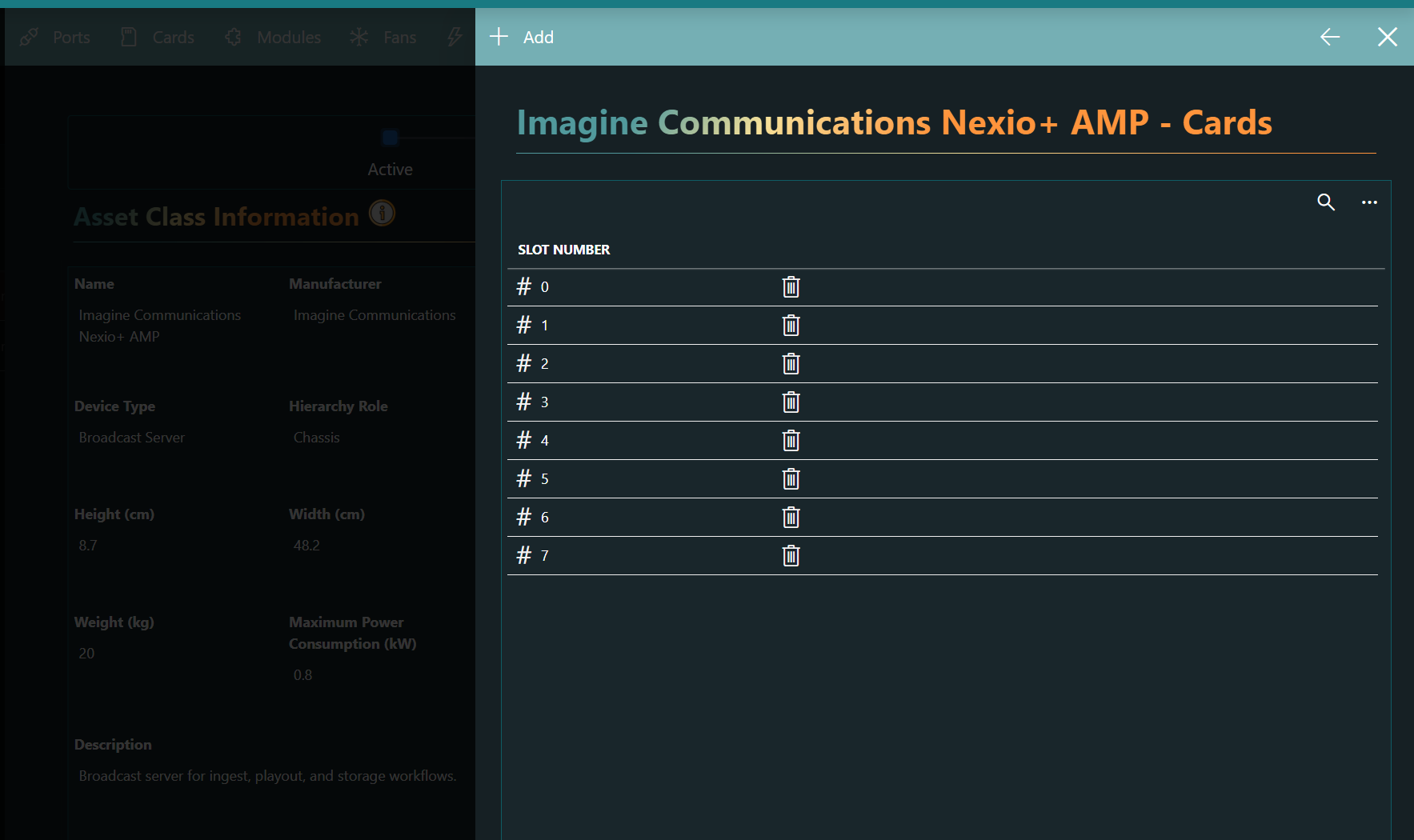The width and height of the screenshot is (1414, 840).
Task: Delete the card in slot 0
Action: point(791,287)
